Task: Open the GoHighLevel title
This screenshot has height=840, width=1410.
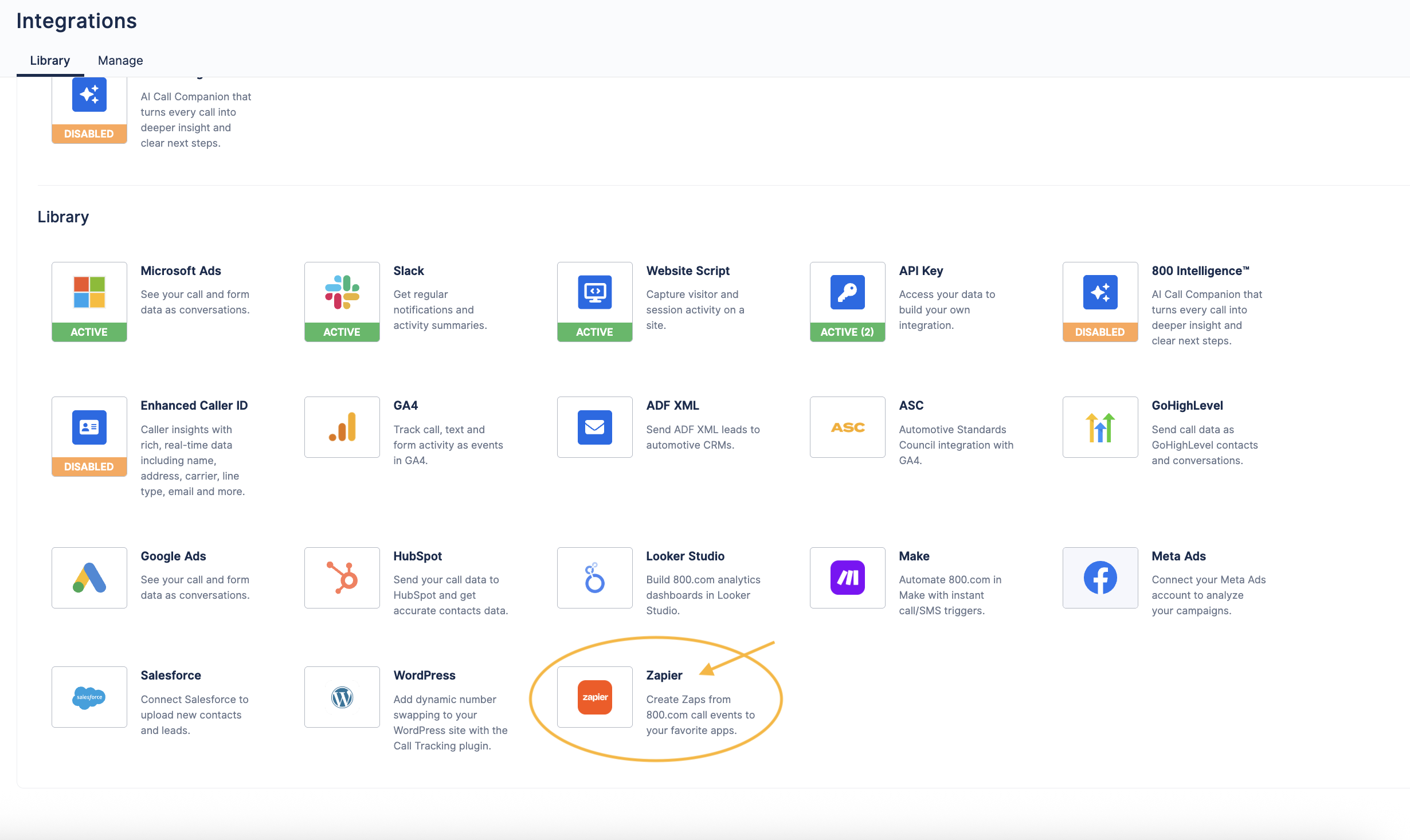Action: click(x=1188, y=406)
